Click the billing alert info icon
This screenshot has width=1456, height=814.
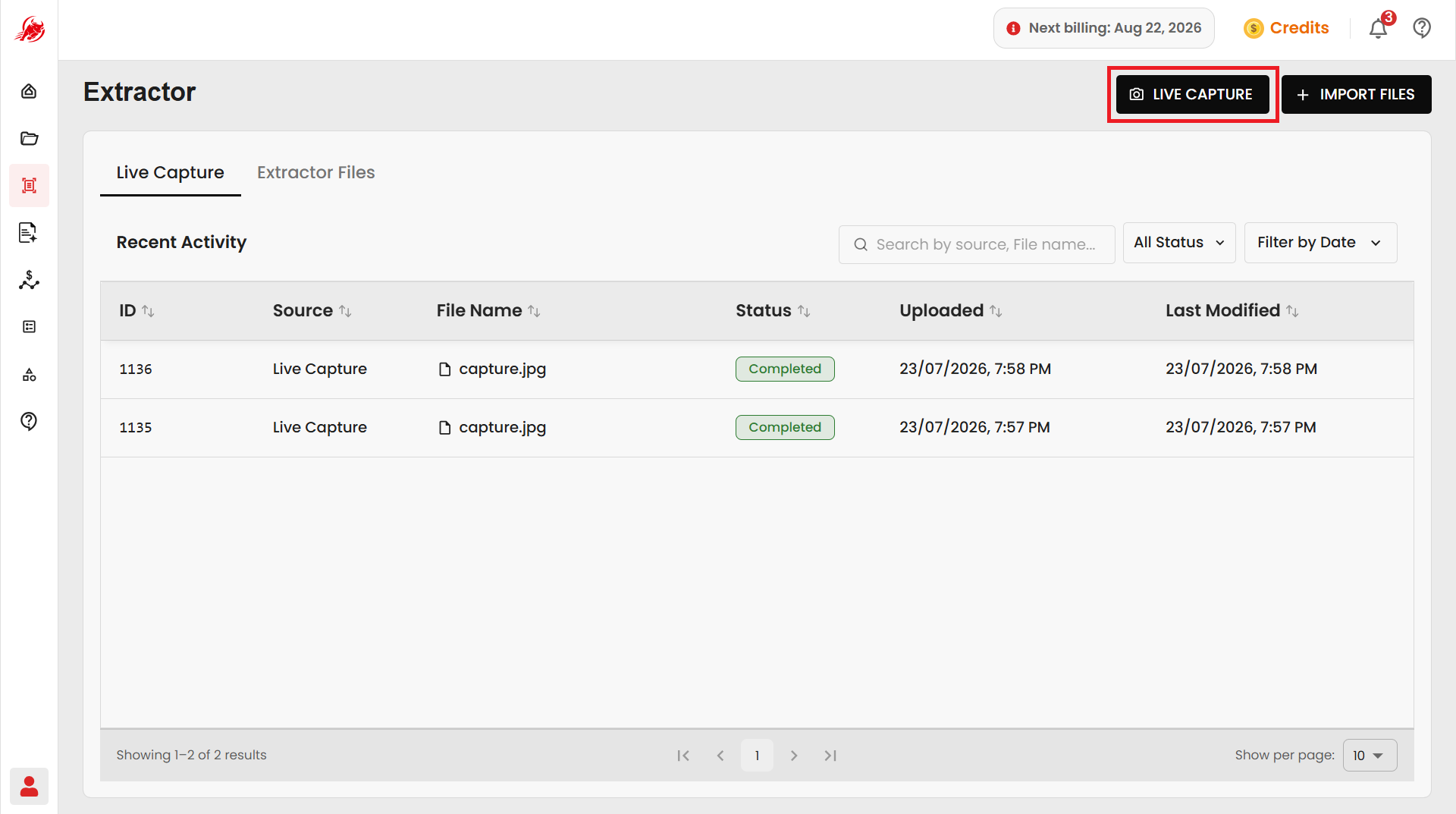(x=1013, y=29)
